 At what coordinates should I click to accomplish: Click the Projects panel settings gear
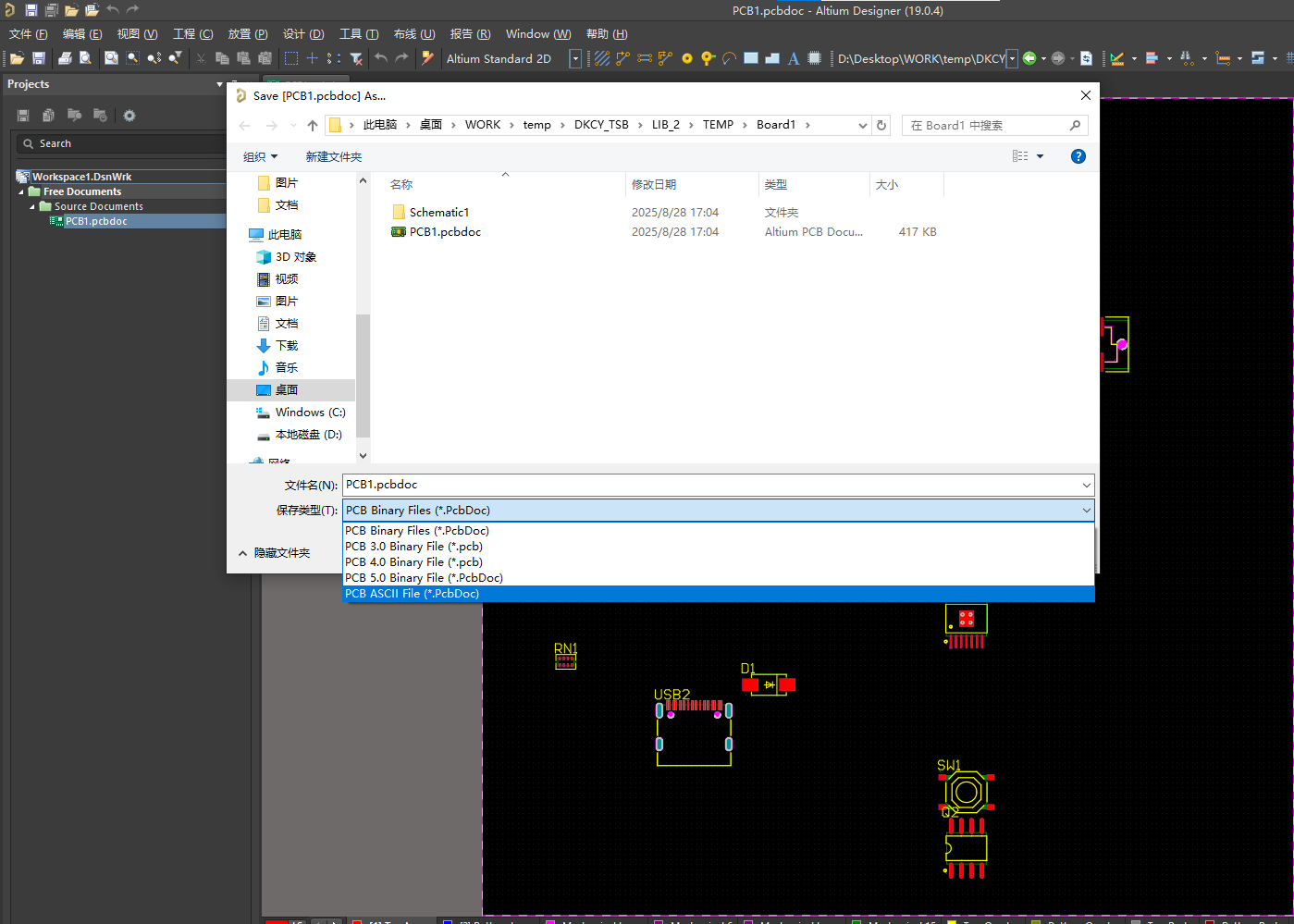pos(129,116)
